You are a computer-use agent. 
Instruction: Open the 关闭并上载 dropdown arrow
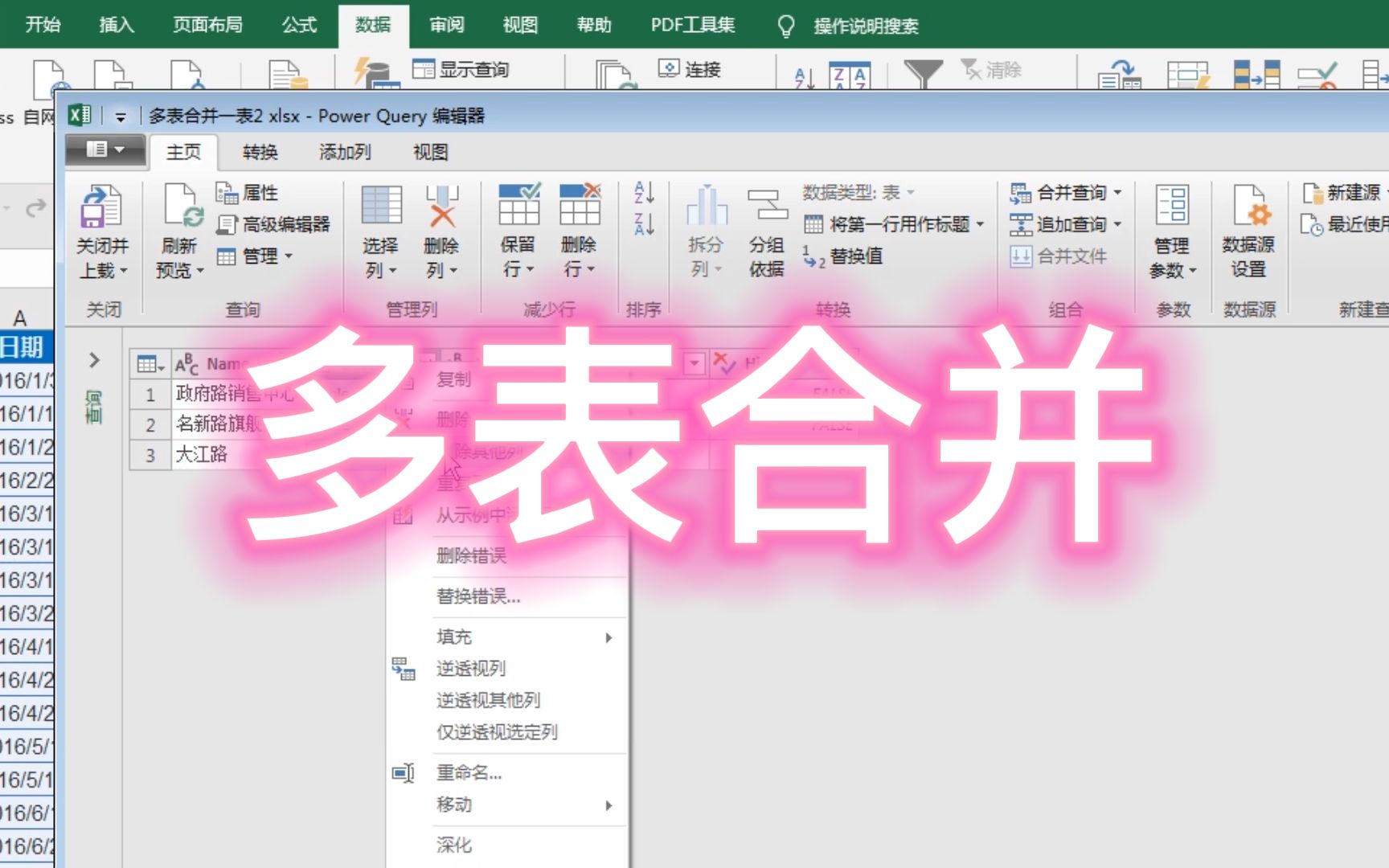coord(124,271)
